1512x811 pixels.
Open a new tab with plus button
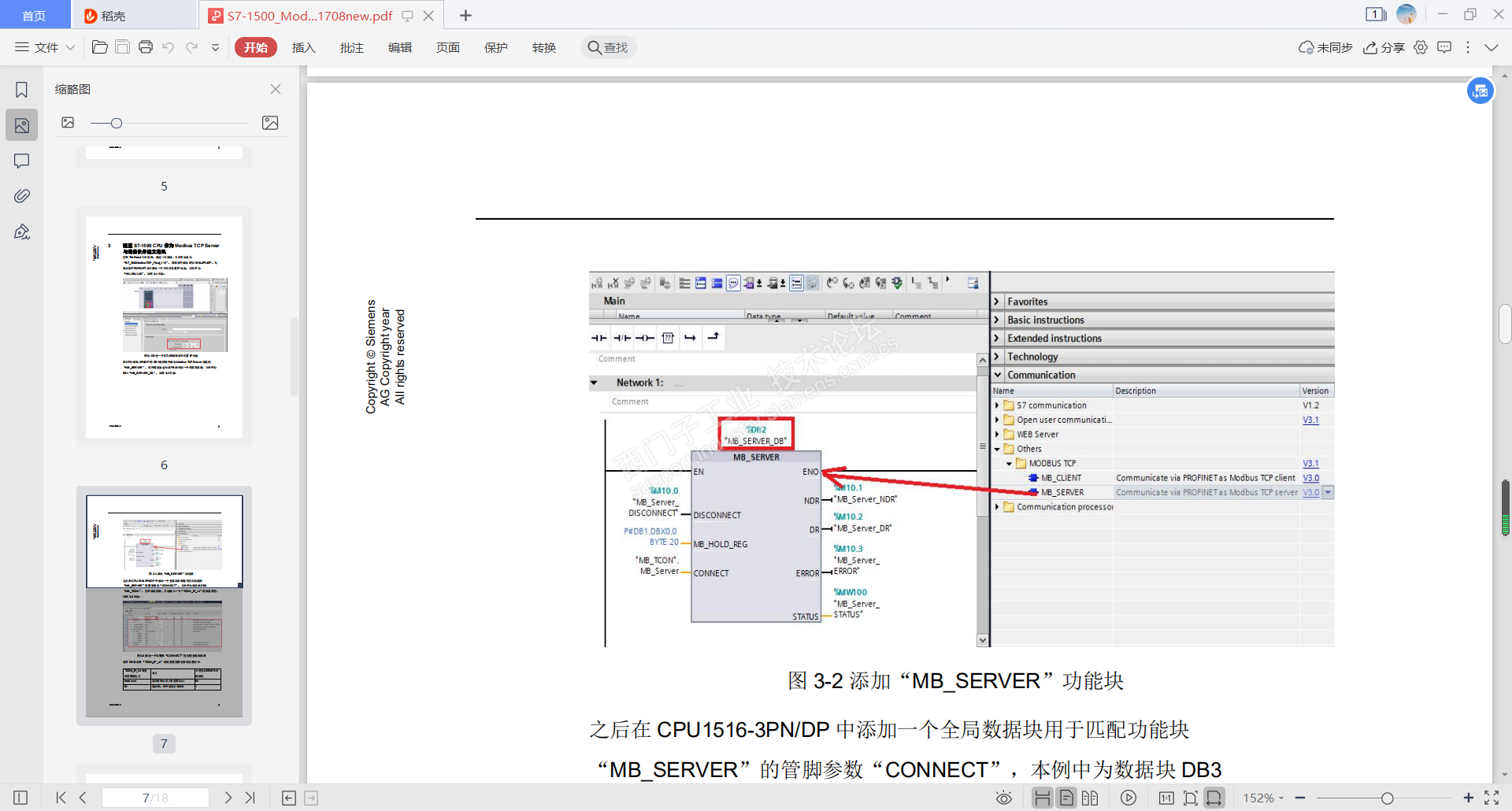click(x=465, y=15)
